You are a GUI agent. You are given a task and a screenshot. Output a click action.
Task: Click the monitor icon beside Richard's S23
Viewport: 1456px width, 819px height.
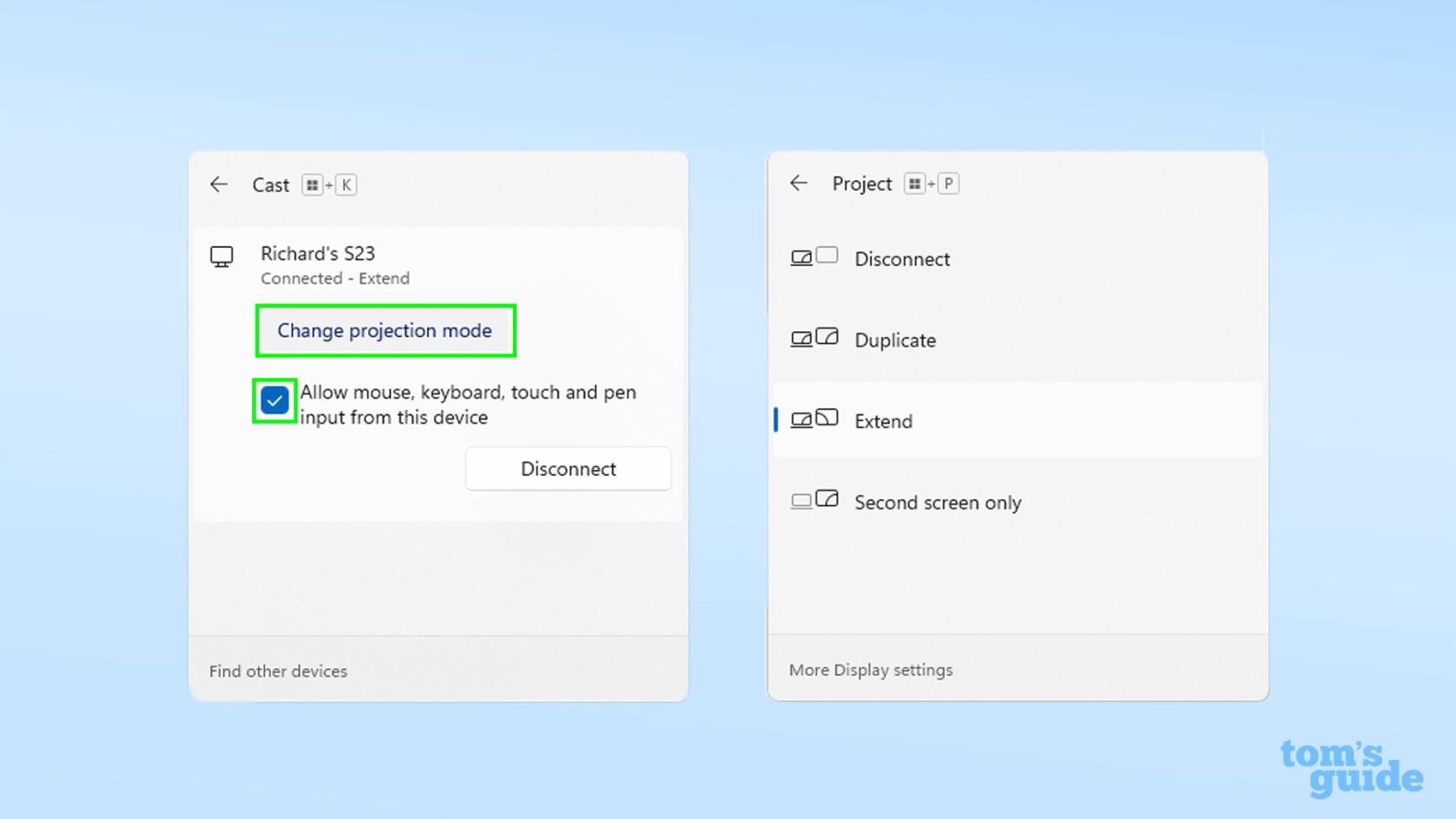tap(222, 257)
